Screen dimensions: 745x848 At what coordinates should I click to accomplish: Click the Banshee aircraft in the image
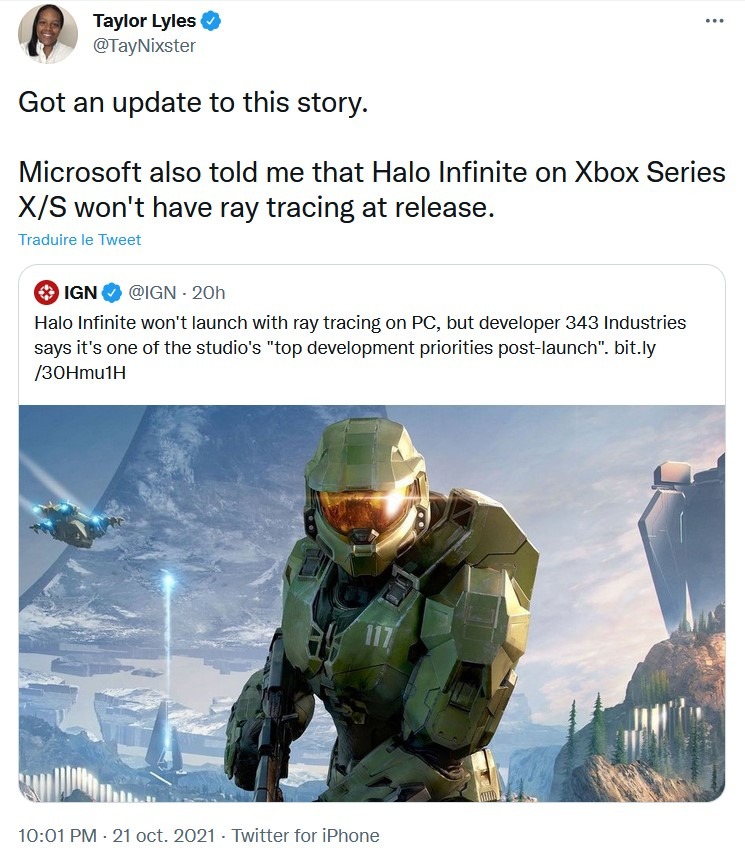pyautogui.click(x=76, y=520)
